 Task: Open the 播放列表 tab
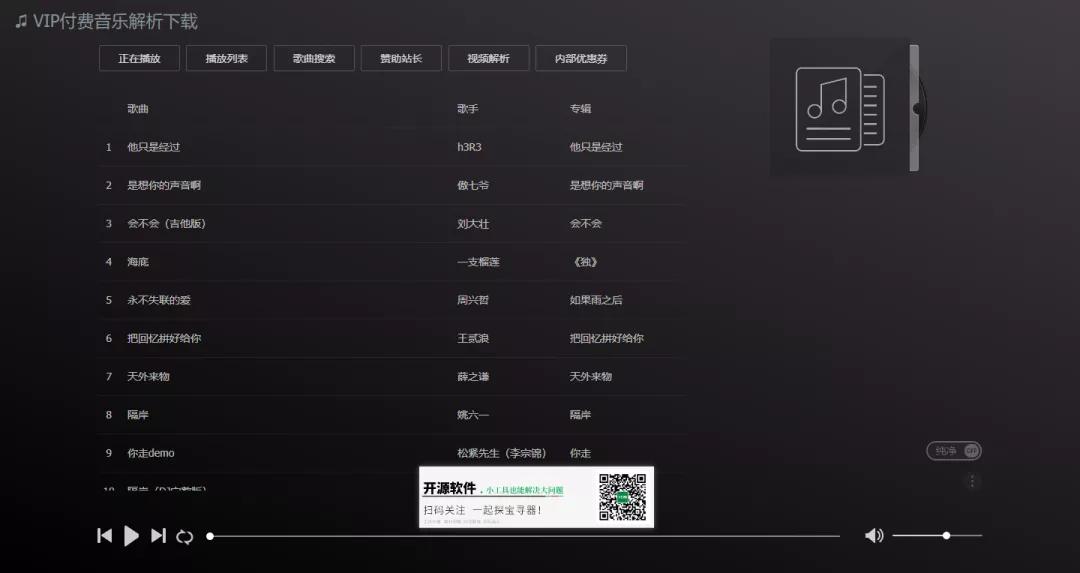coord(227,59)
